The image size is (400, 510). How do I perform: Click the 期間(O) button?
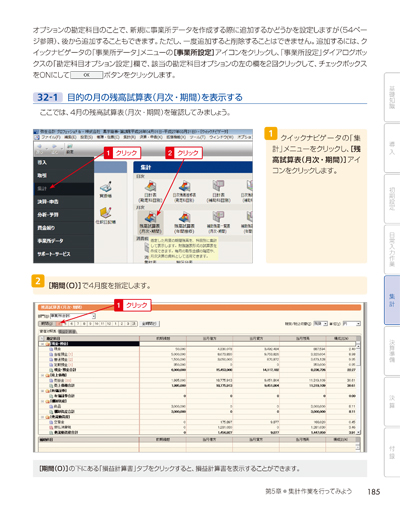pos(47,324)
